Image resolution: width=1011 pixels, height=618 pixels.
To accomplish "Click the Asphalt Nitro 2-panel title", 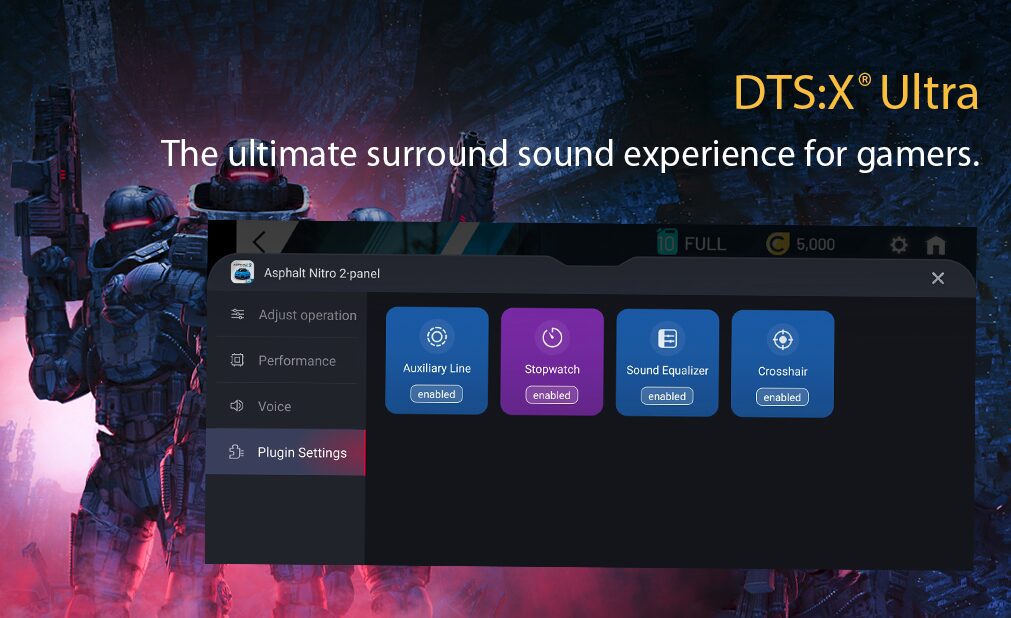I will pos(322,274).
